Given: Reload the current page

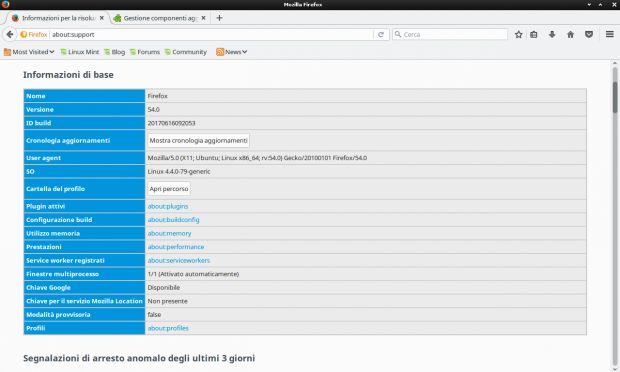Looking at the screenshot, I should coord(381,35).
